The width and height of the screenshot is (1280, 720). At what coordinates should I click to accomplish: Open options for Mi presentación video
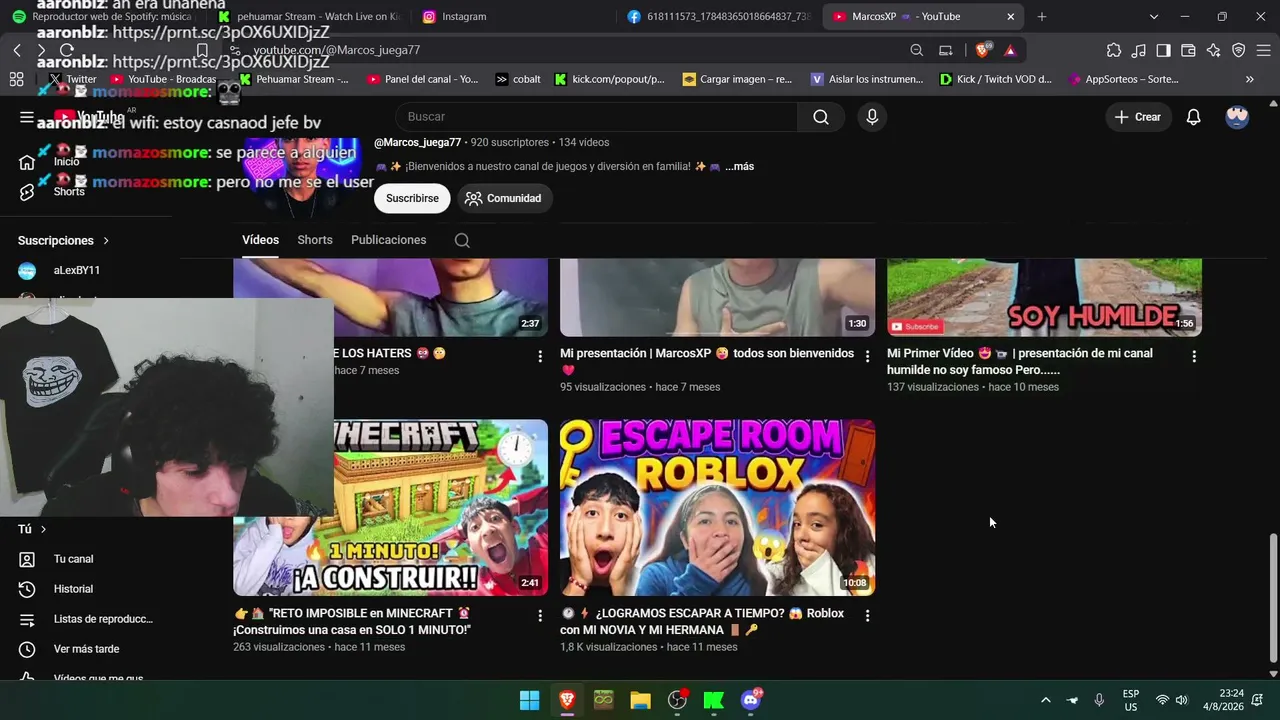click(x=867, y=356)
